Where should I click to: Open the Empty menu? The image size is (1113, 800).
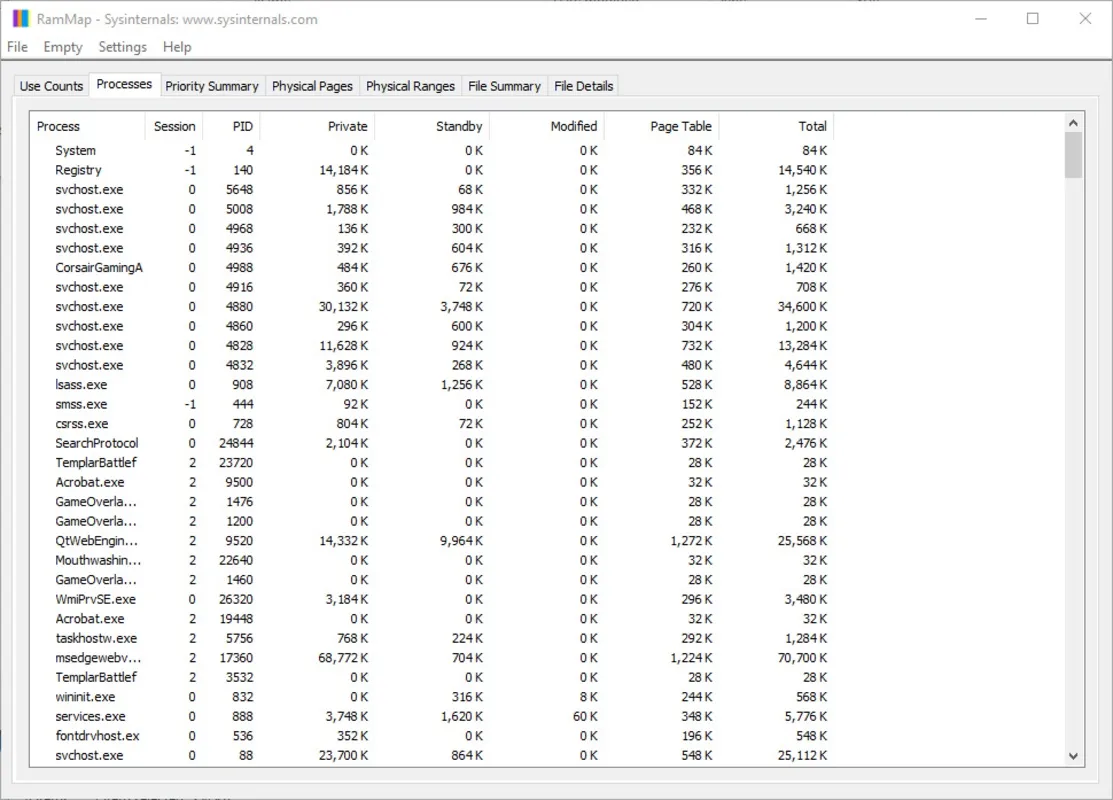[62, 47]
